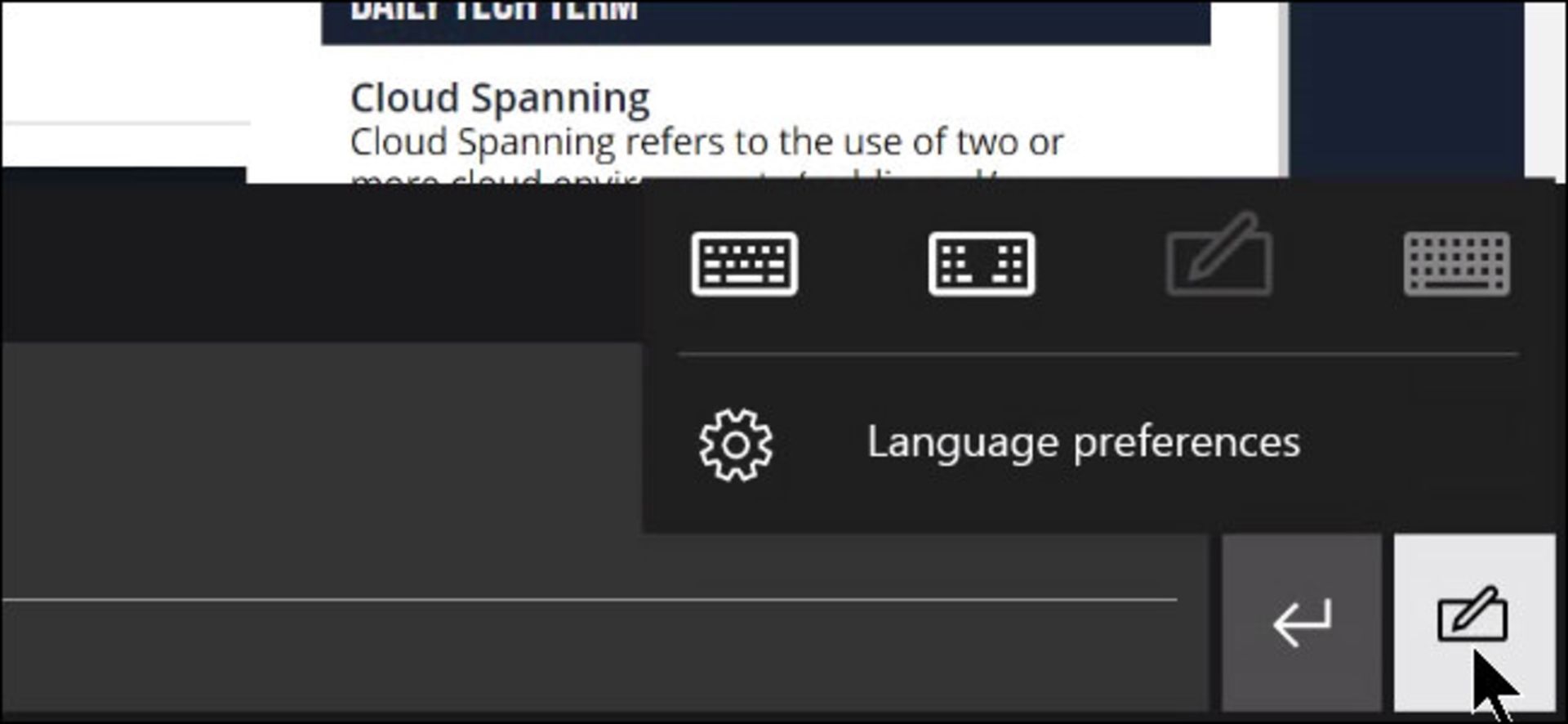The width and height of the screenshot is (1568, 724).
Task: Enable handwriting recognition mode
Action: 1221,261
